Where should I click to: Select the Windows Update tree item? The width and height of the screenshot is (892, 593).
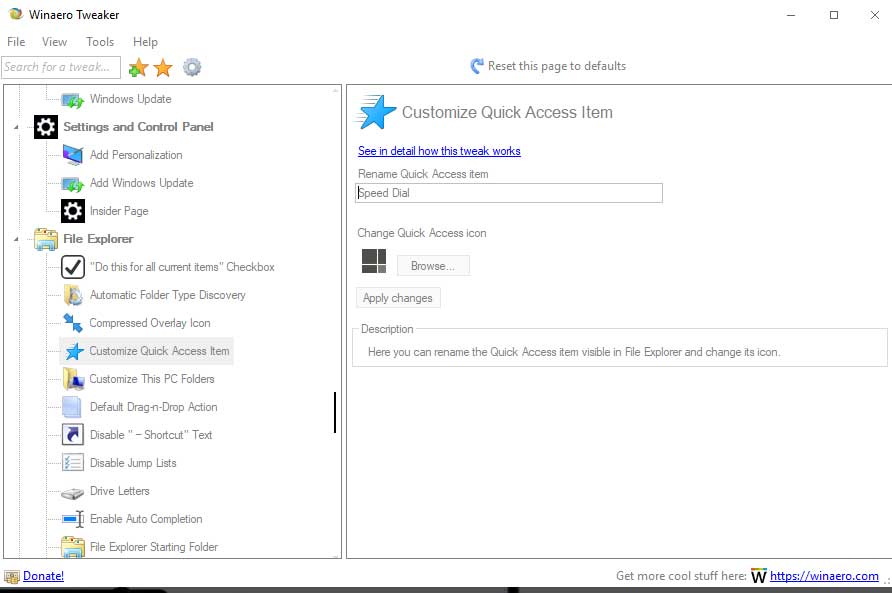point(130,99)
